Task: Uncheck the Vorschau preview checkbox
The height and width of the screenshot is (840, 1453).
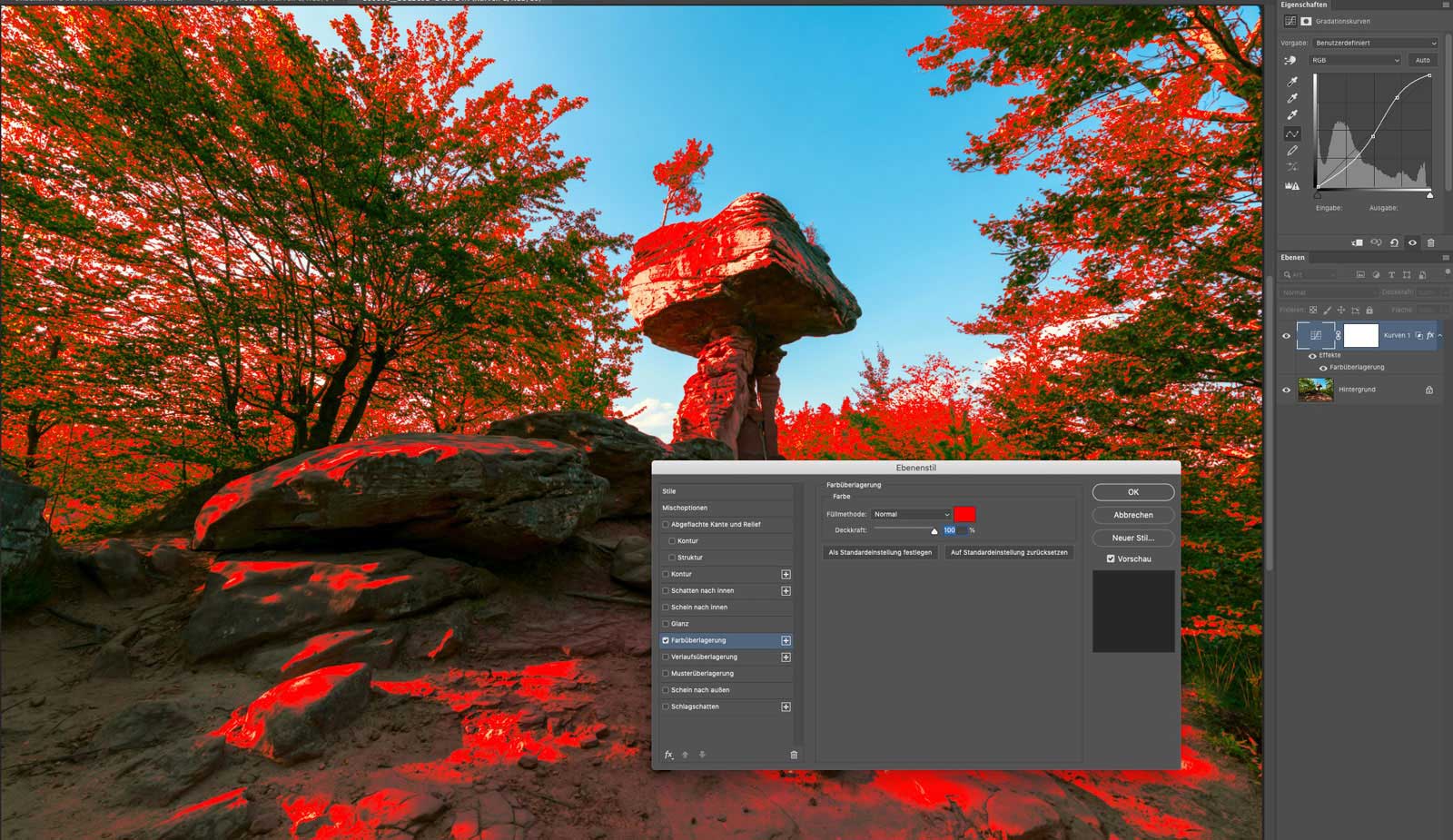Action: pos(1111,558)
